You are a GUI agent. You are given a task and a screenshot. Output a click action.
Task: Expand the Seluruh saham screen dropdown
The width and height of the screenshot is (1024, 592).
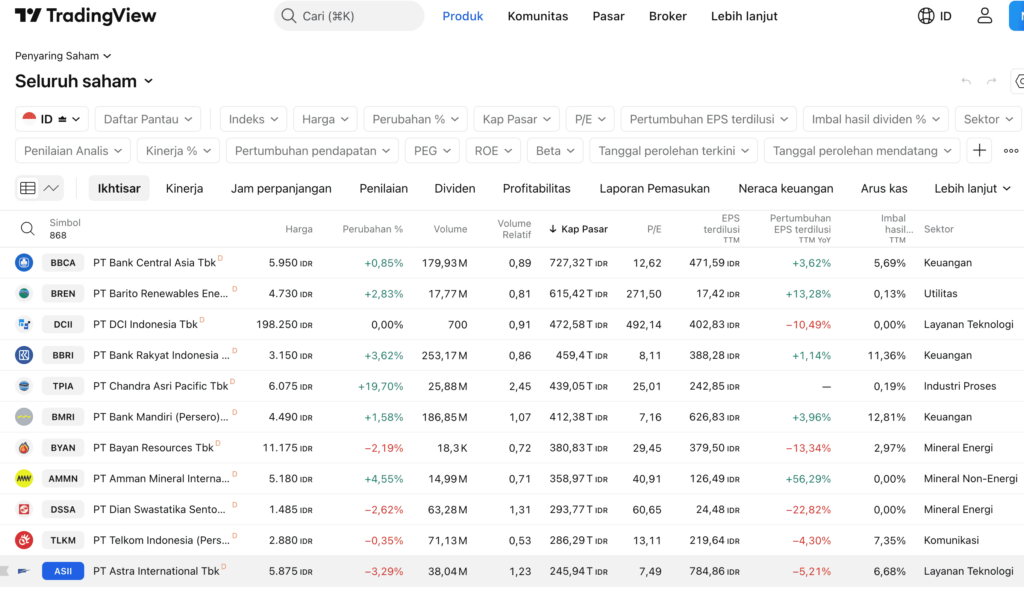[x=84, y=81]
